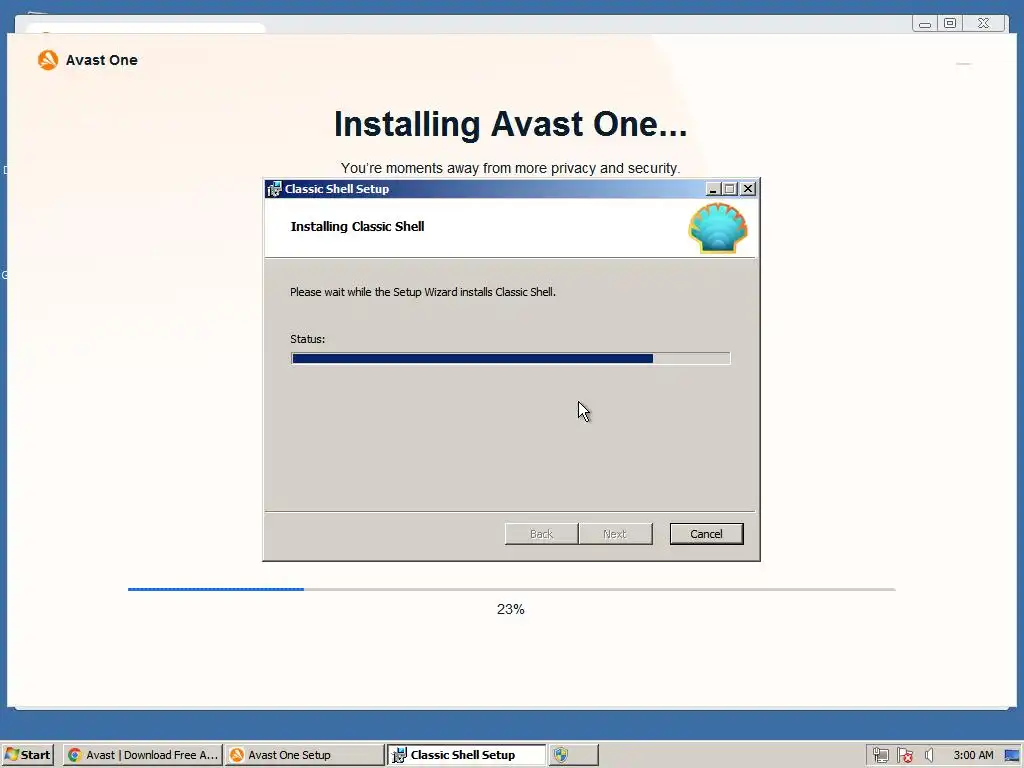Click the volume speaker tray icon
The width and height of the screenshot is (1024, 768).
[x=929, y=755]
